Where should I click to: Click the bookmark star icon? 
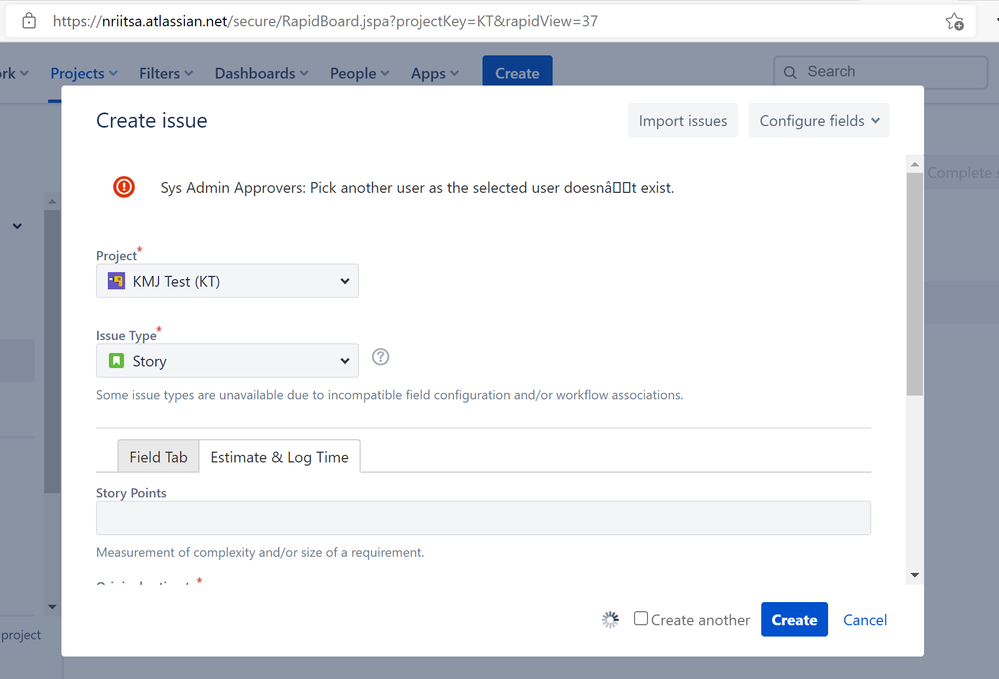[954, 22]
